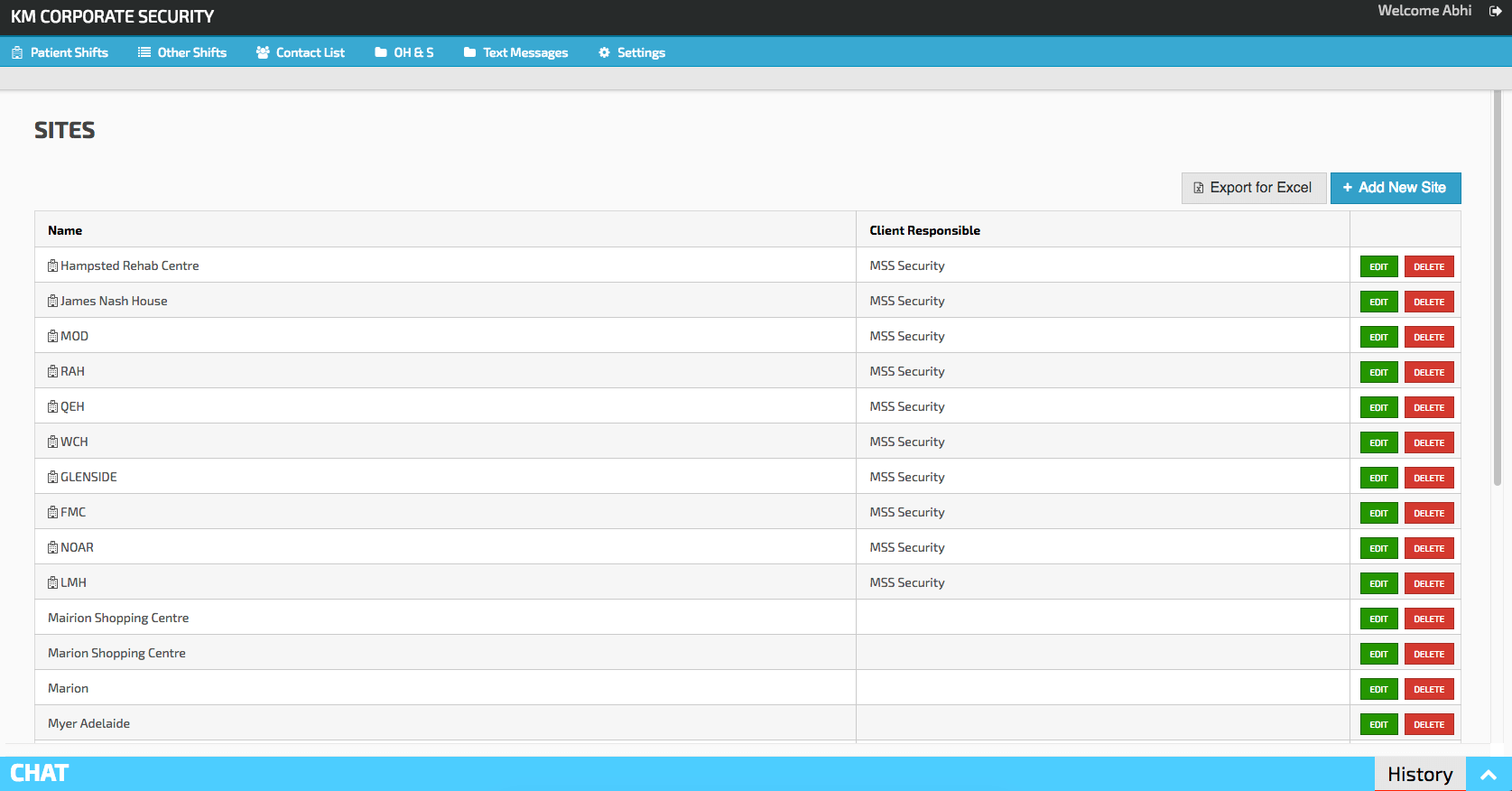The width and height of the screenshot is (1512, 791).
Task: Click the clipboard icon beside QEH
Action: (x=52, y=406)
